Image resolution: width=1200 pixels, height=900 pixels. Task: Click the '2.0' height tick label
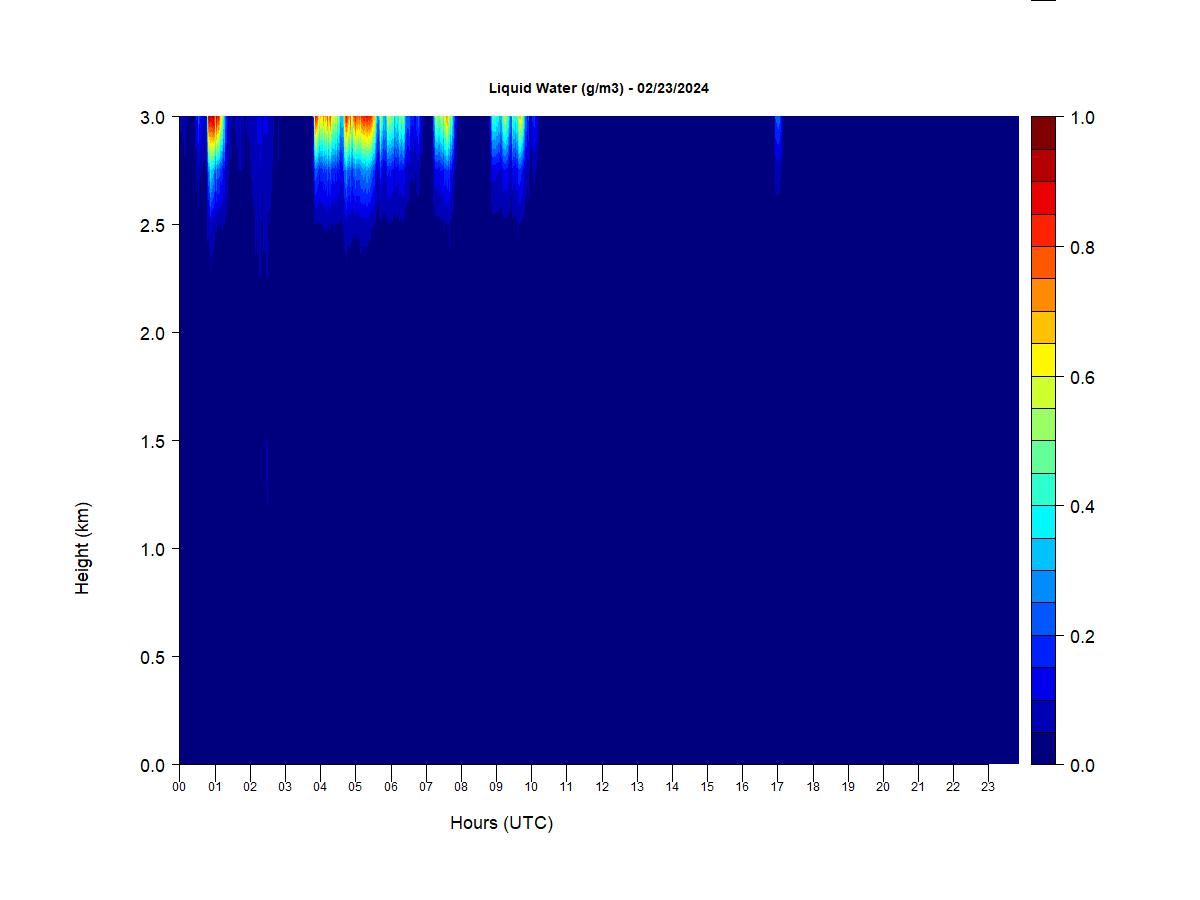153,333
